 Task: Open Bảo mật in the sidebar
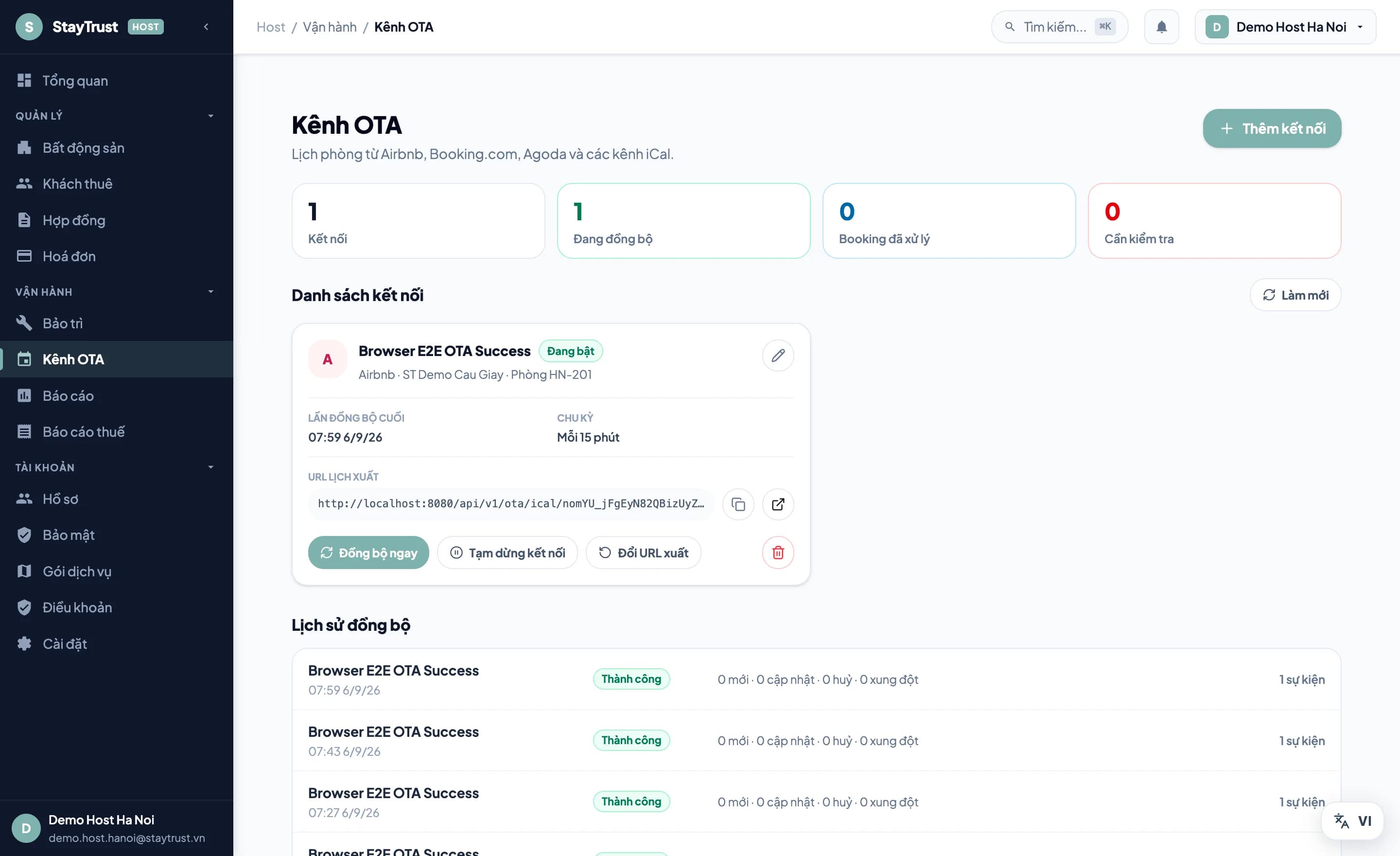click(117, 535)
